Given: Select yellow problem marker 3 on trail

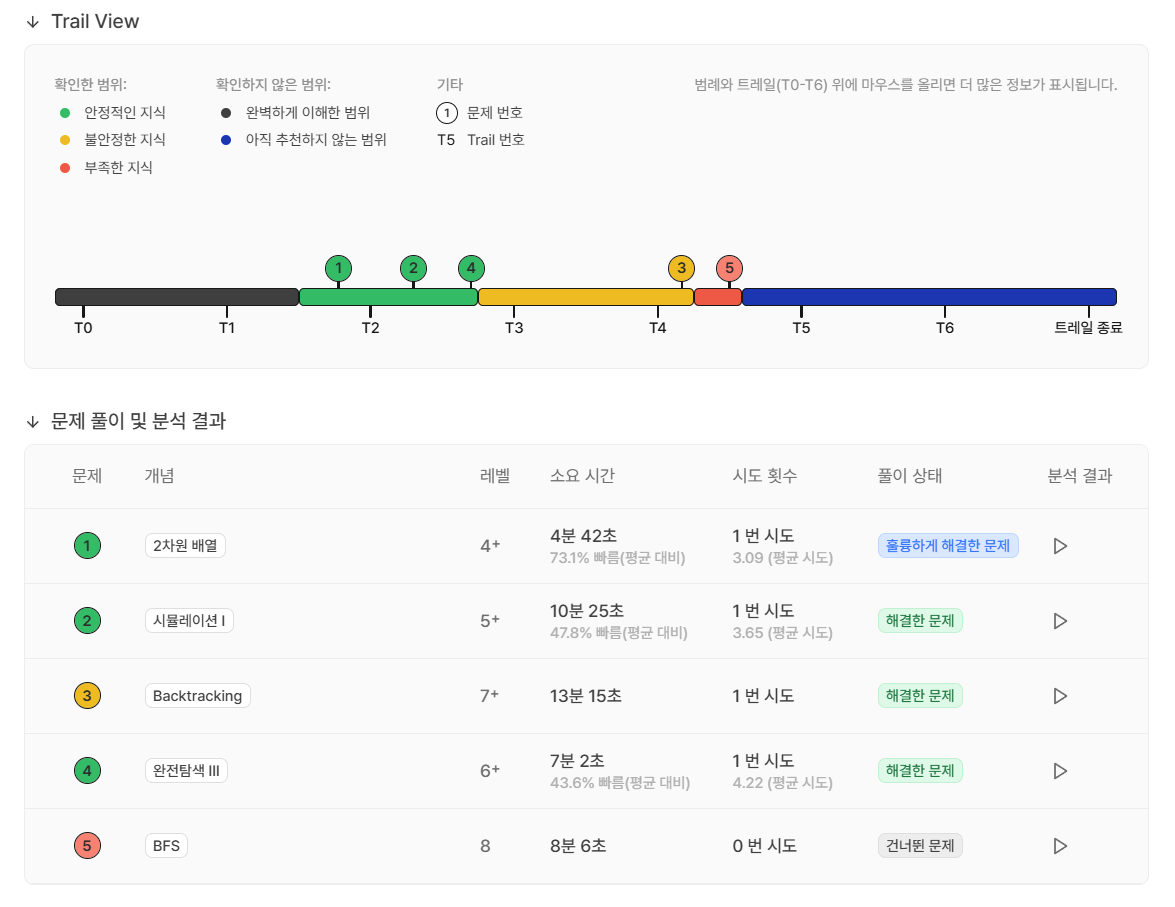Looking at the screenshot, I should tap(681, 268).
